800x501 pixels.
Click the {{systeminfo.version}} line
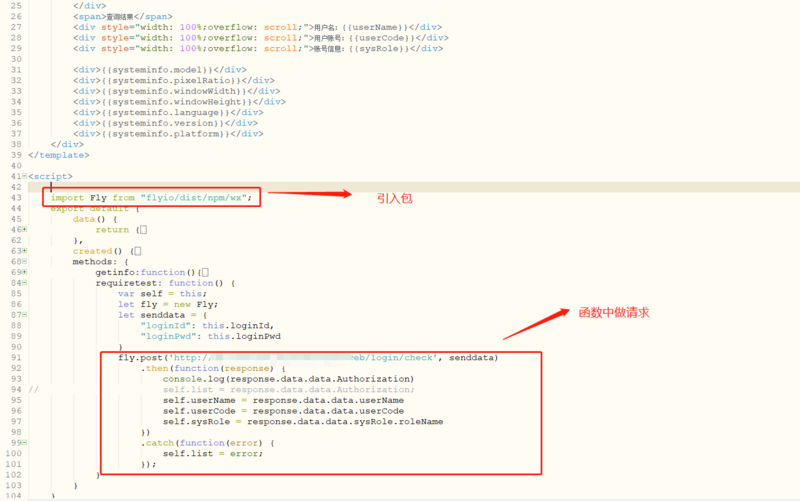tap(165, 123)
